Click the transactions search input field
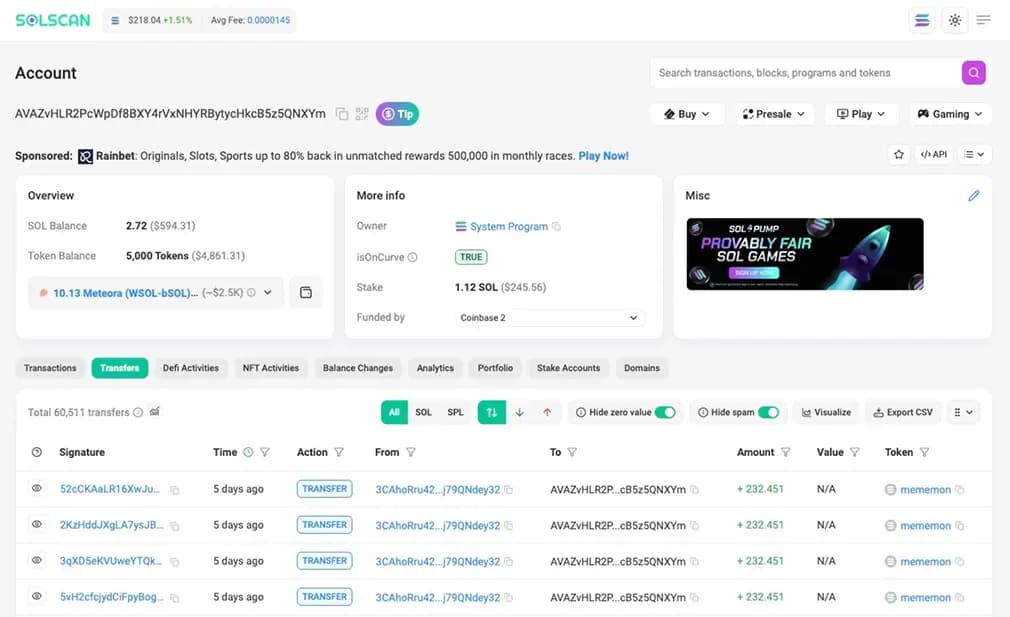Image resolution: width=1010 pixels, height=617 pixels. [800, 72]
